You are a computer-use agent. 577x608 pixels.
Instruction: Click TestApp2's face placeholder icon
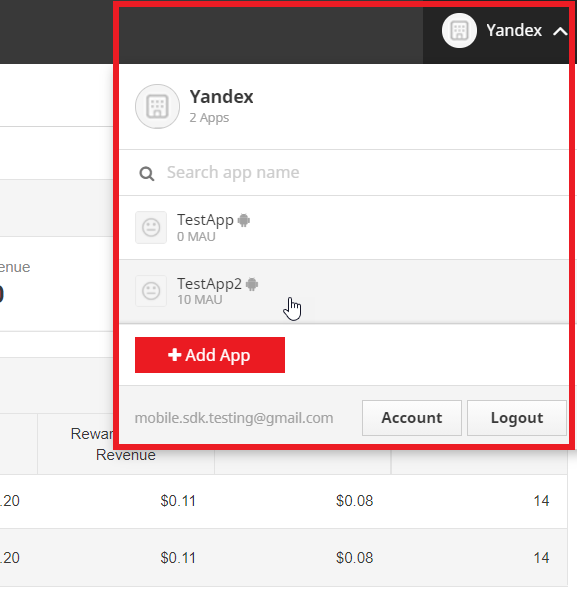pos(151,291)
